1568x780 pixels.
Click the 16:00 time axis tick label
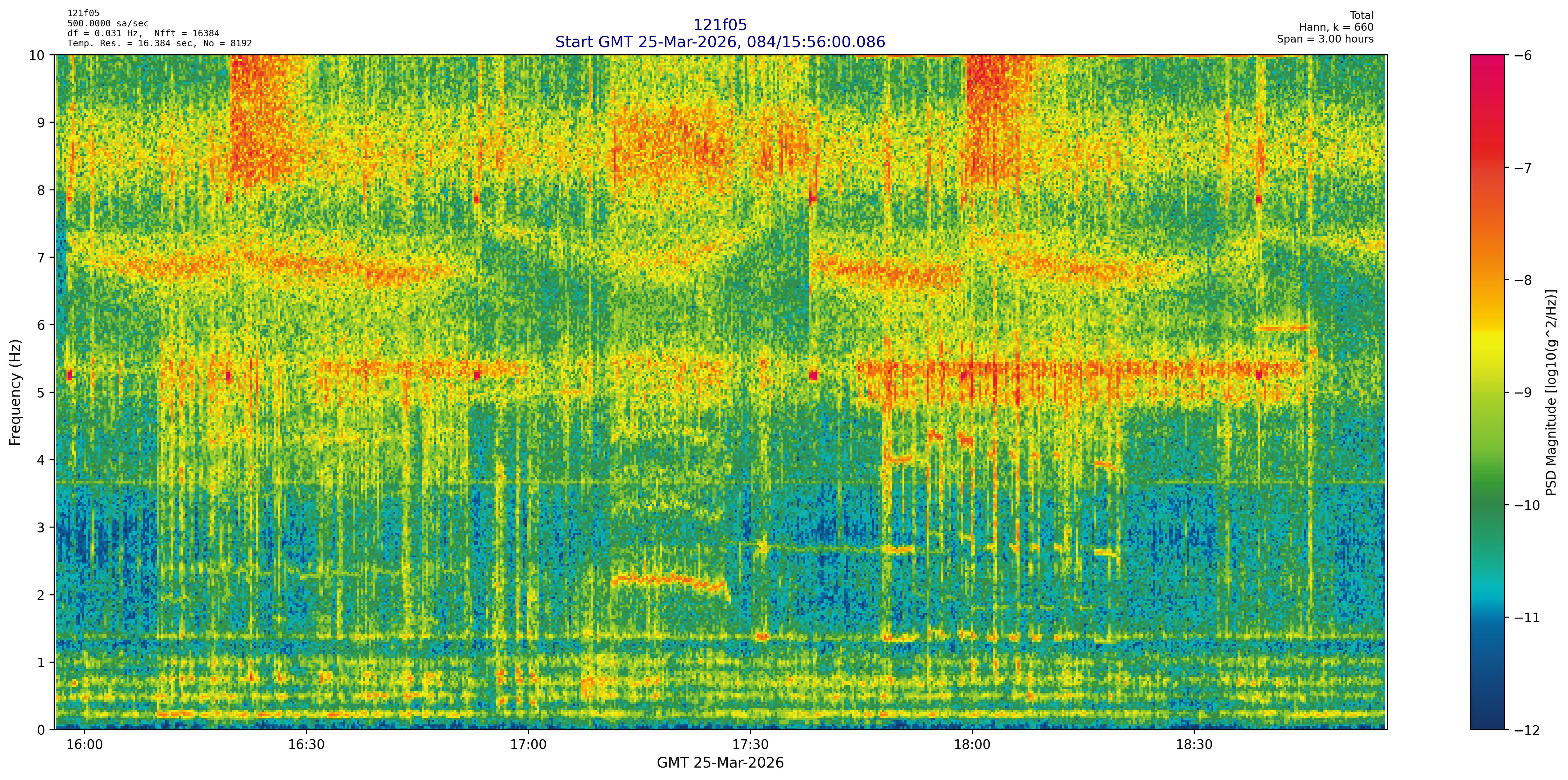pos(84,745)
